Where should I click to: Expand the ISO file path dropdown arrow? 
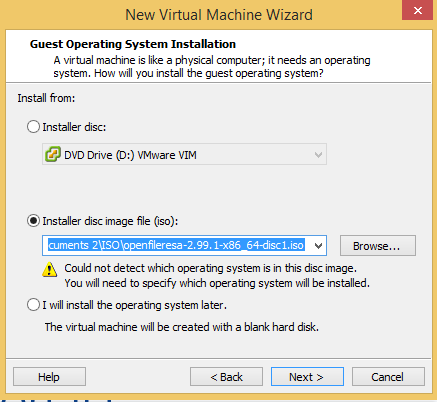(318, 246)
